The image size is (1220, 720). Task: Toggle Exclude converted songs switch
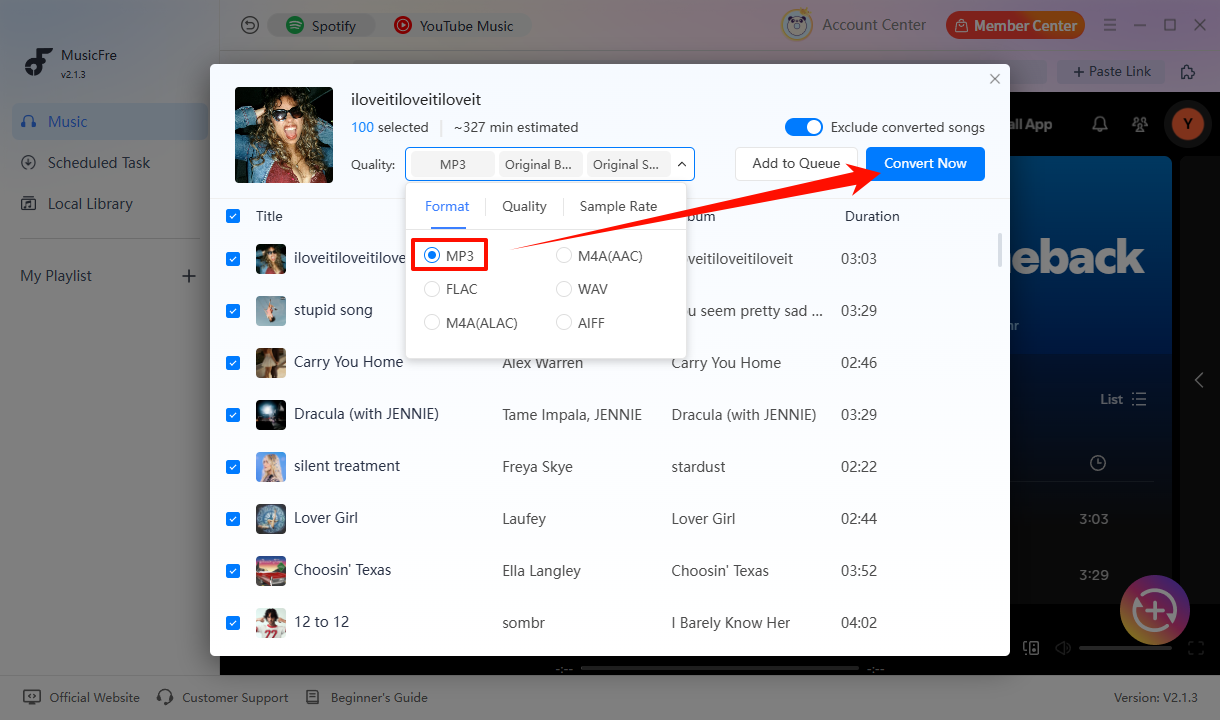pos(804,127)
